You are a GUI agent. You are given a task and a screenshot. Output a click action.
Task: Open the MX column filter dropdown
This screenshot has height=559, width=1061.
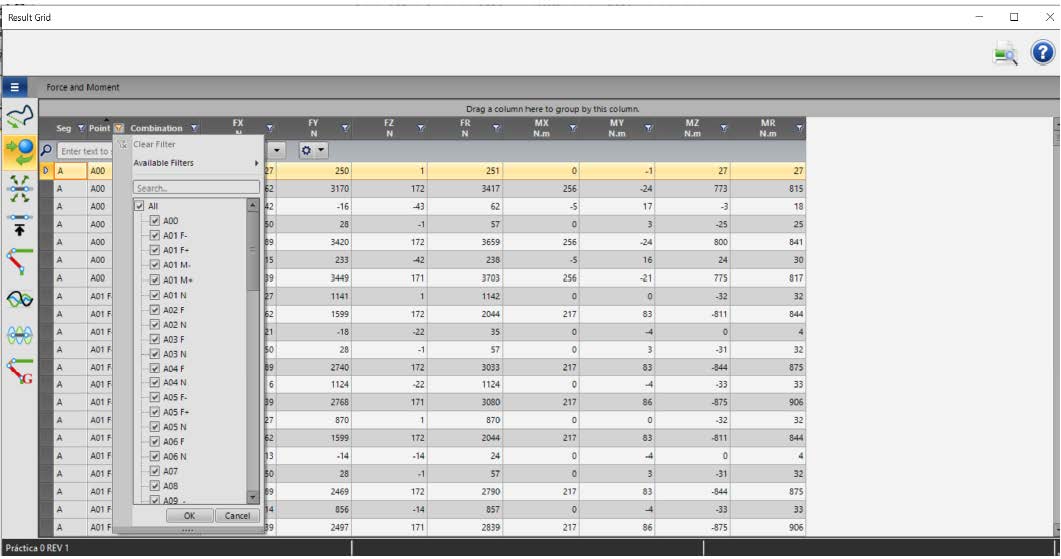(572, 128)
